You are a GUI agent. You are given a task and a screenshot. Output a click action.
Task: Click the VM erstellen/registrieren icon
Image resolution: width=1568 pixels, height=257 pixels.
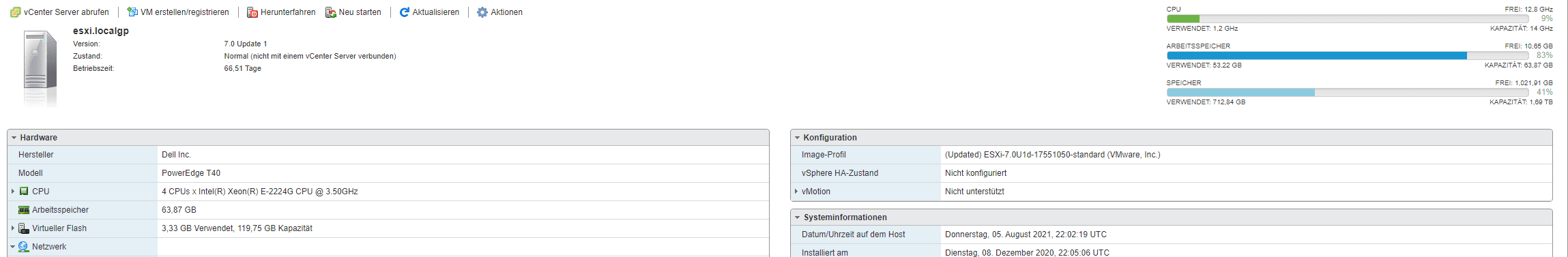click(x=132, y=12)
